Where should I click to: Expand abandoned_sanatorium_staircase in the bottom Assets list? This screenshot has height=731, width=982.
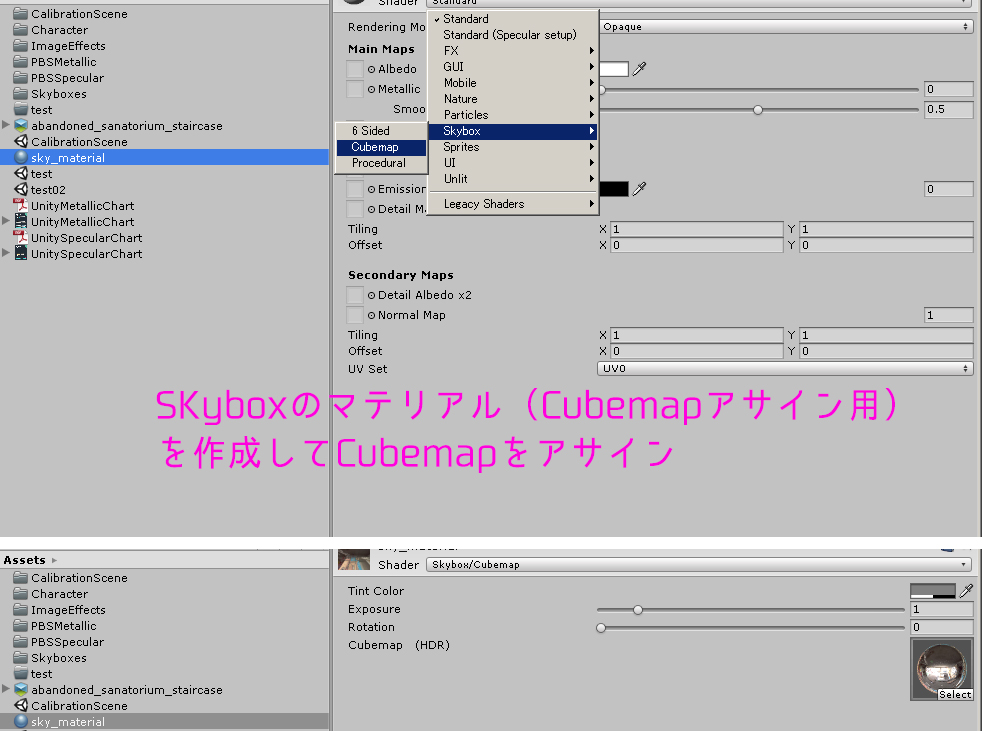(x=6, y=689)
